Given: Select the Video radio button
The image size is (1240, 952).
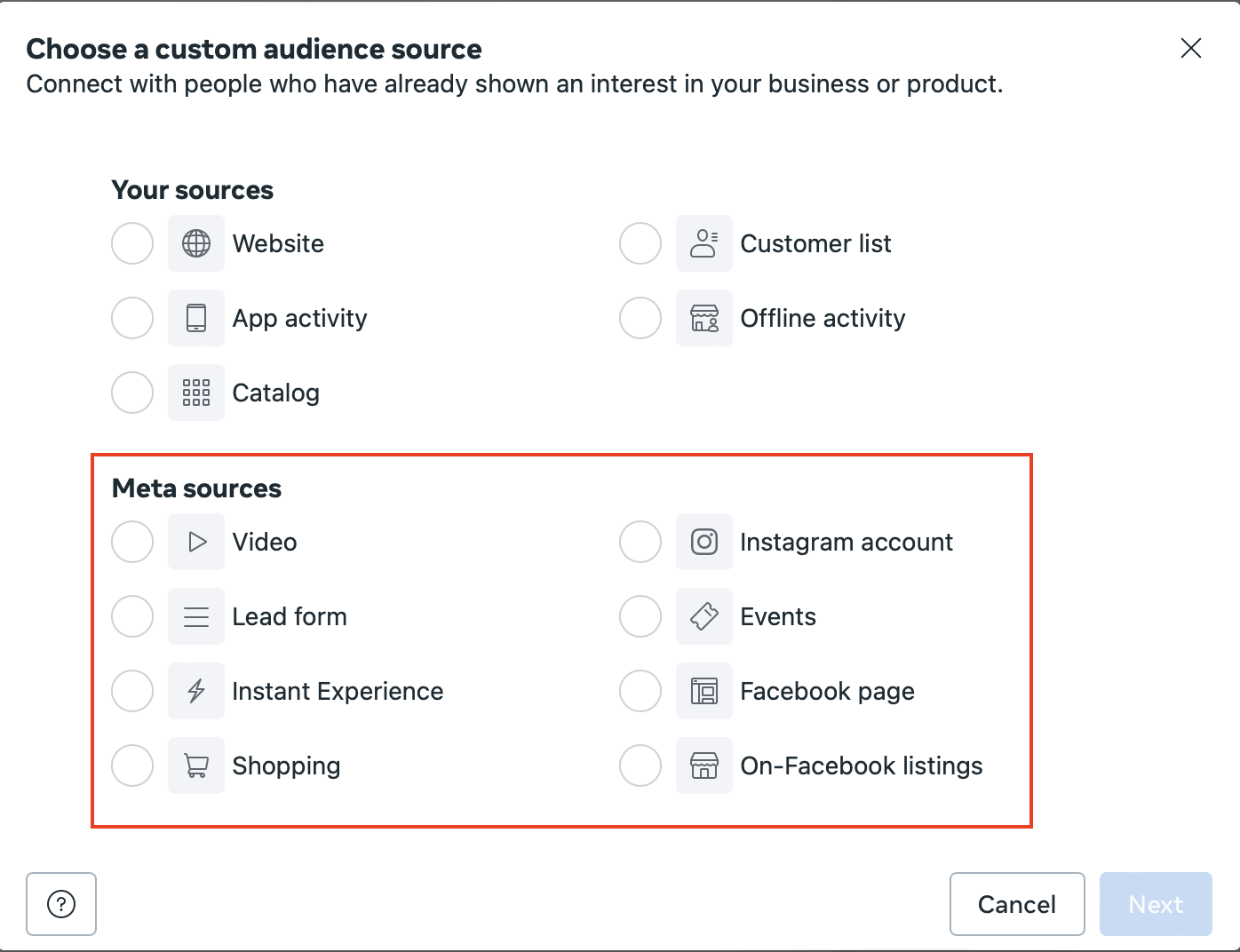Looking at the screenshot, I should pos(132,542).
